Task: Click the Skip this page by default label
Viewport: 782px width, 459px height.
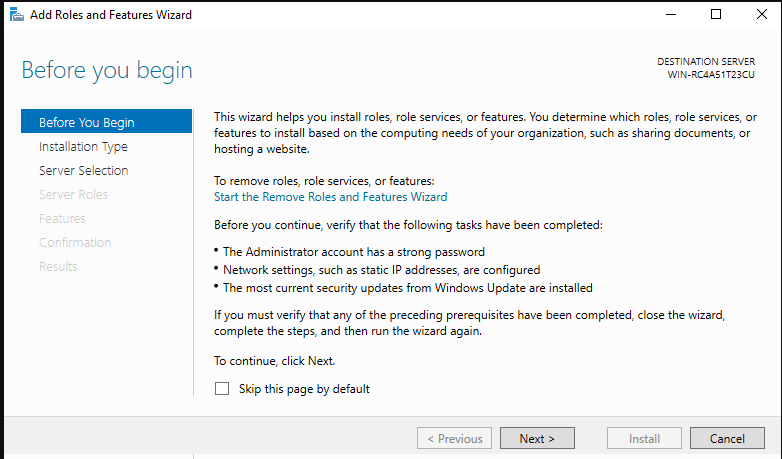Action: point(304,389)
